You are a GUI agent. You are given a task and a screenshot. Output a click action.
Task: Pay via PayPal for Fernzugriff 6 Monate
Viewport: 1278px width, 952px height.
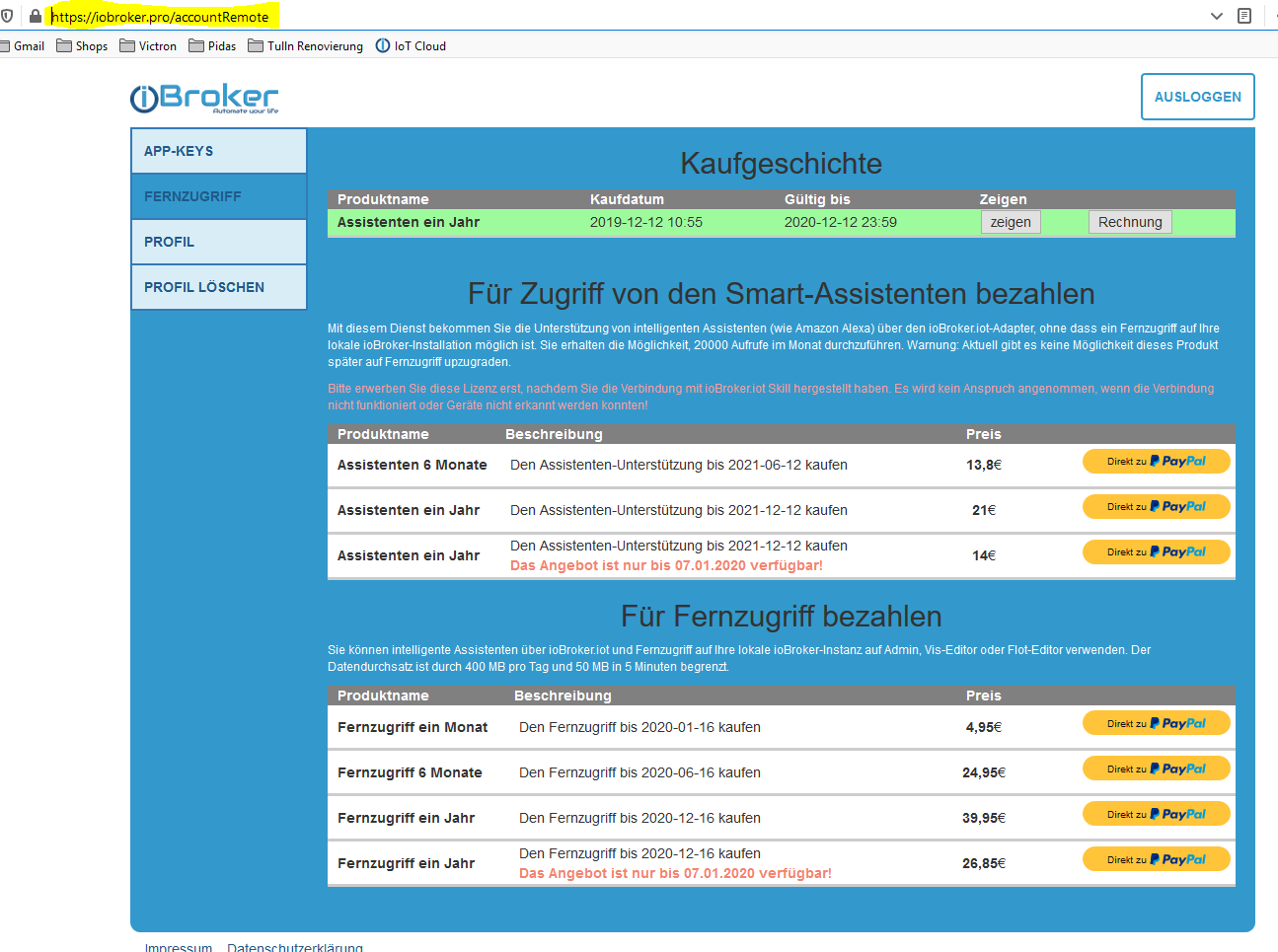1157,769
